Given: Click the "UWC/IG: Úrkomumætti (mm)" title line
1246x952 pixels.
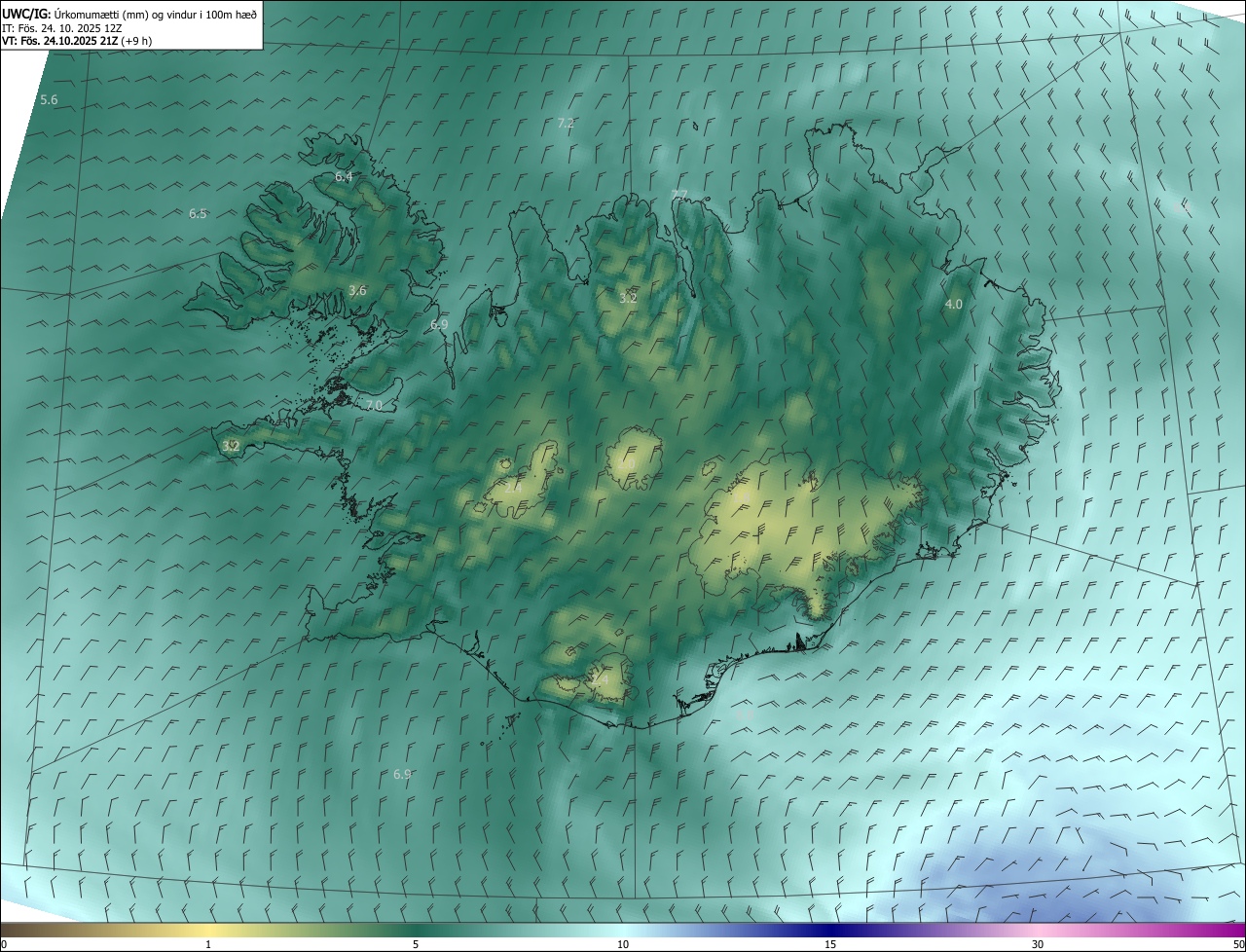Looking at the screenshot, I should point(129,14).
